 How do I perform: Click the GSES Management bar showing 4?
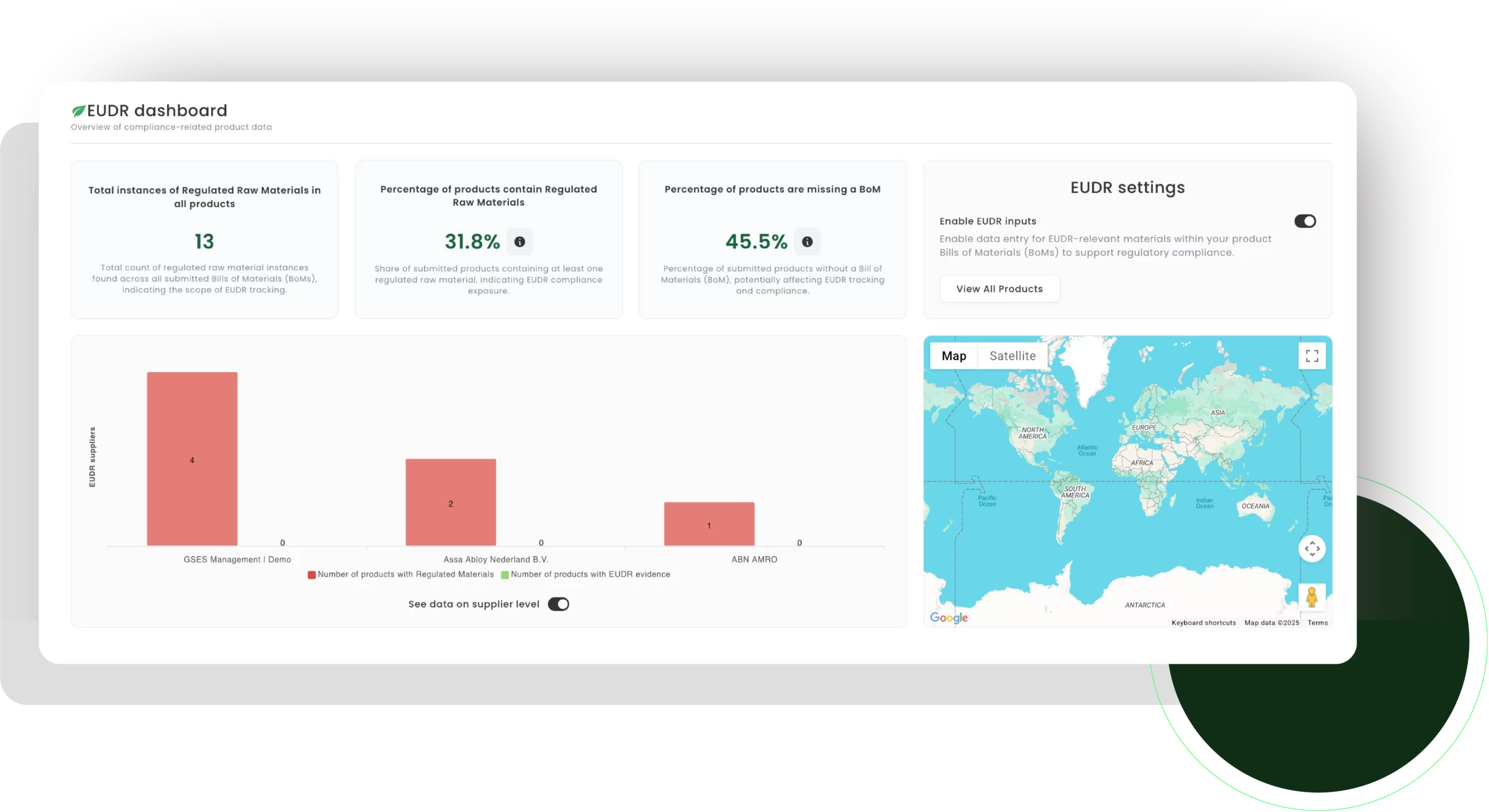[x=192, y=459]
